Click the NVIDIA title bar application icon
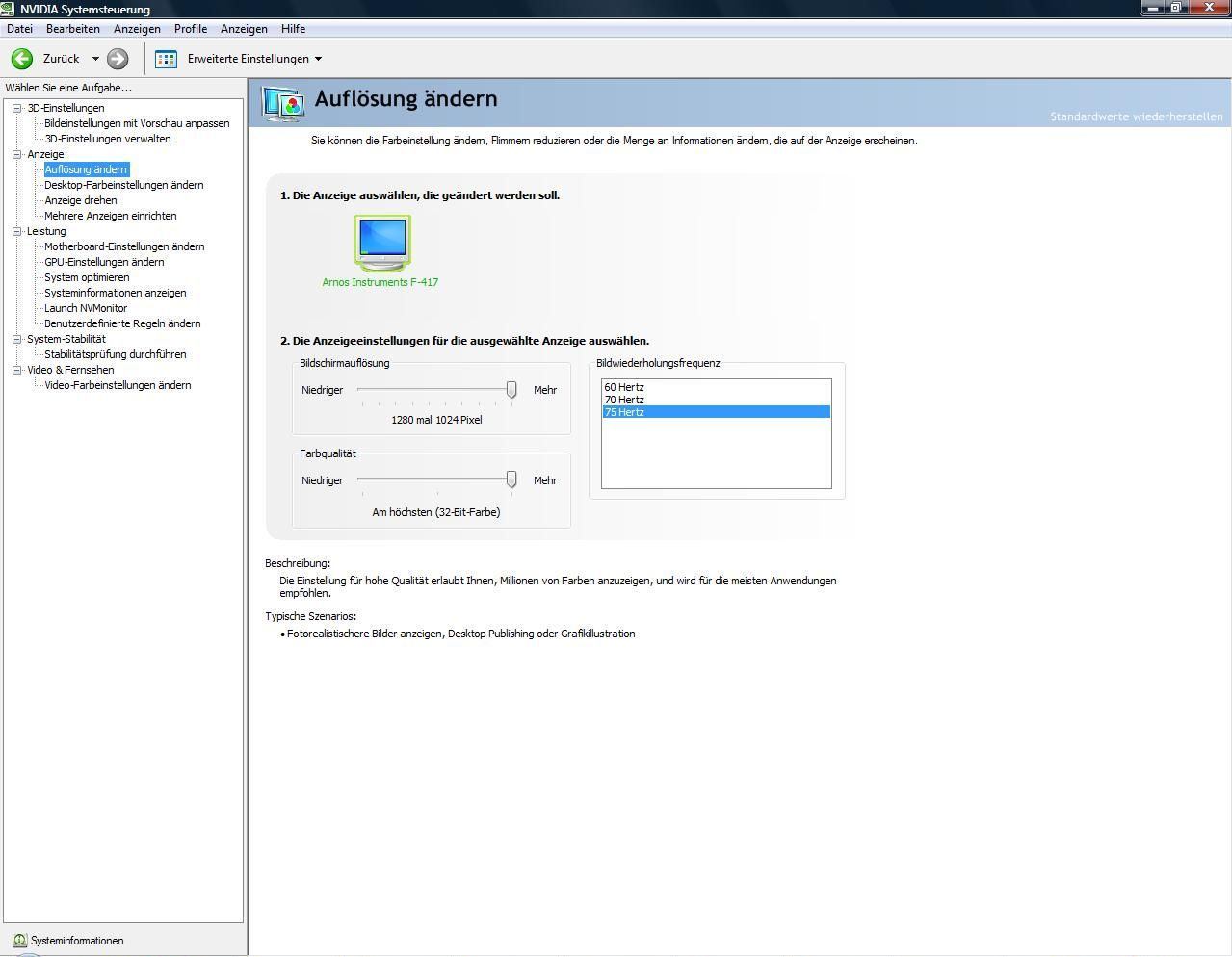 coord(8,9)
